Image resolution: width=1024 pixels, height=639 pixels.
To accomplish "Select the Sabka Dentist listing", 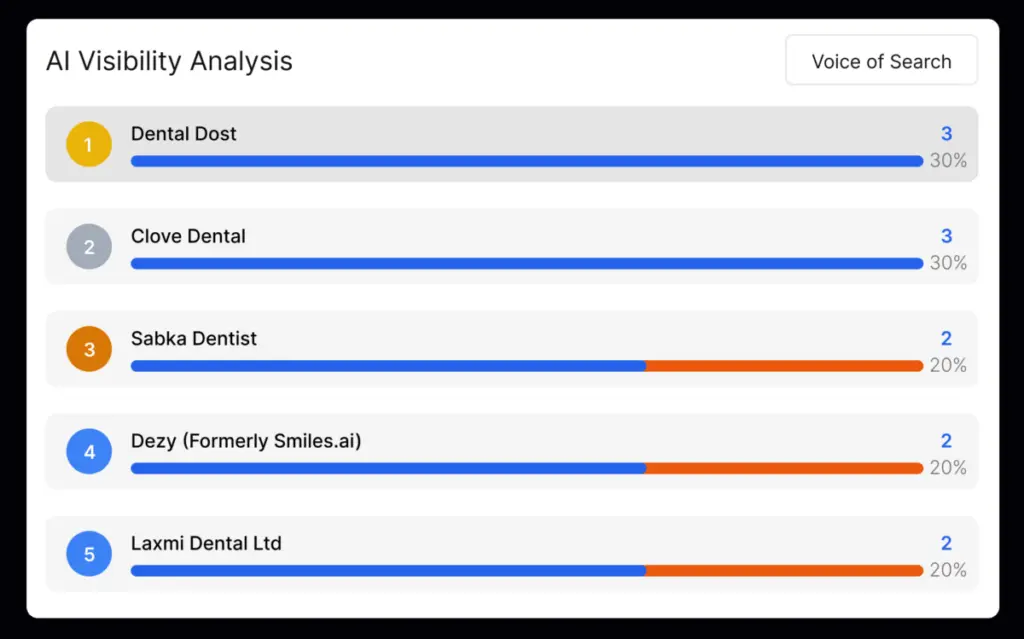I will (x=193, y=338).
